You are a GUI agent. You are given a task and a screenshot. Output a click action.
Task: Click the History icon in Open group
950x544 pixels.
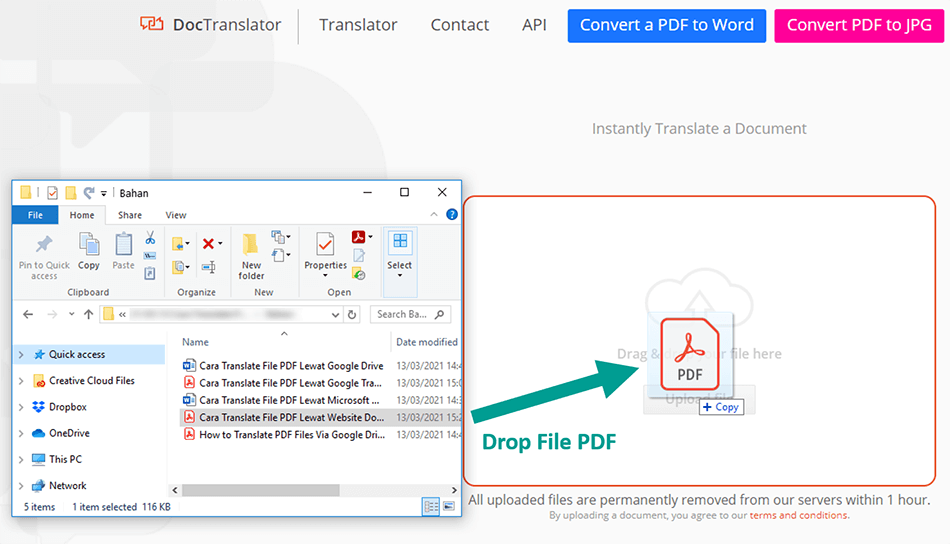[x=359, y=274]
